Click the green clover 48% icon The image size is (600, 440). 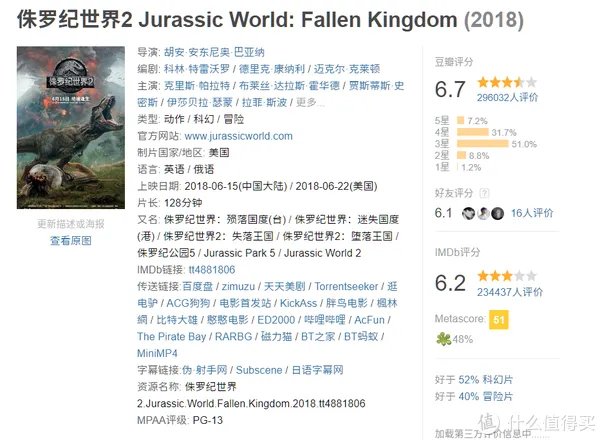pos(442,338)
